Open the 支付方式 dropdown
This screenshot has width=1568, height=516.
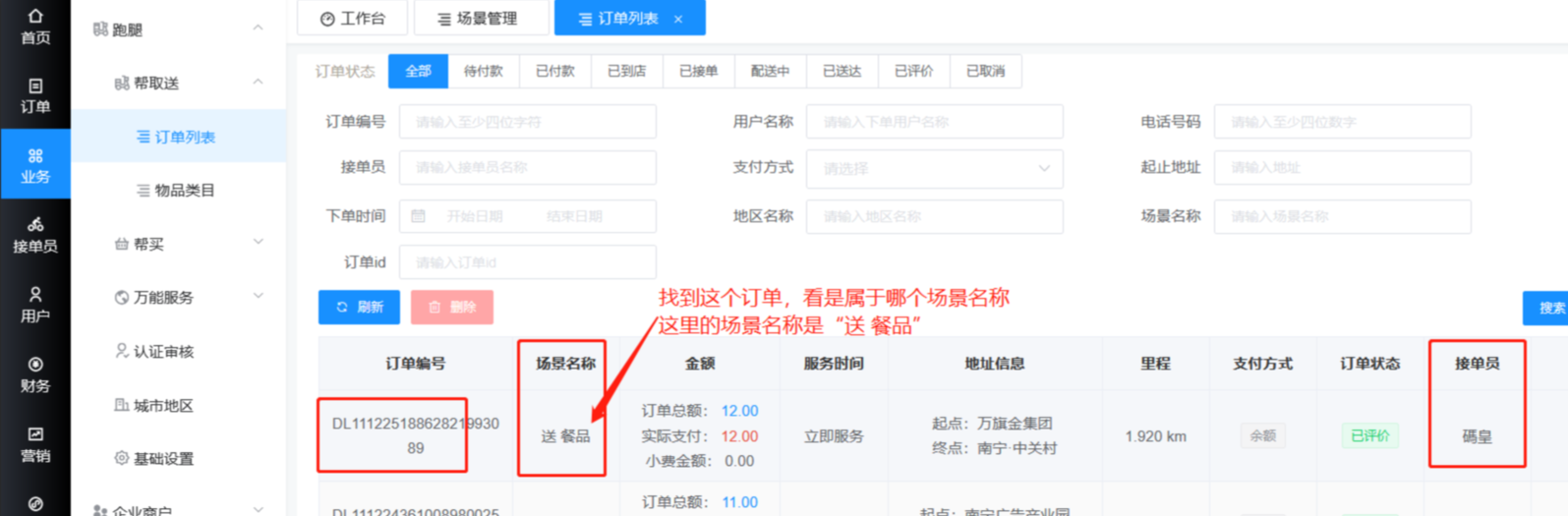coord(934,168)
